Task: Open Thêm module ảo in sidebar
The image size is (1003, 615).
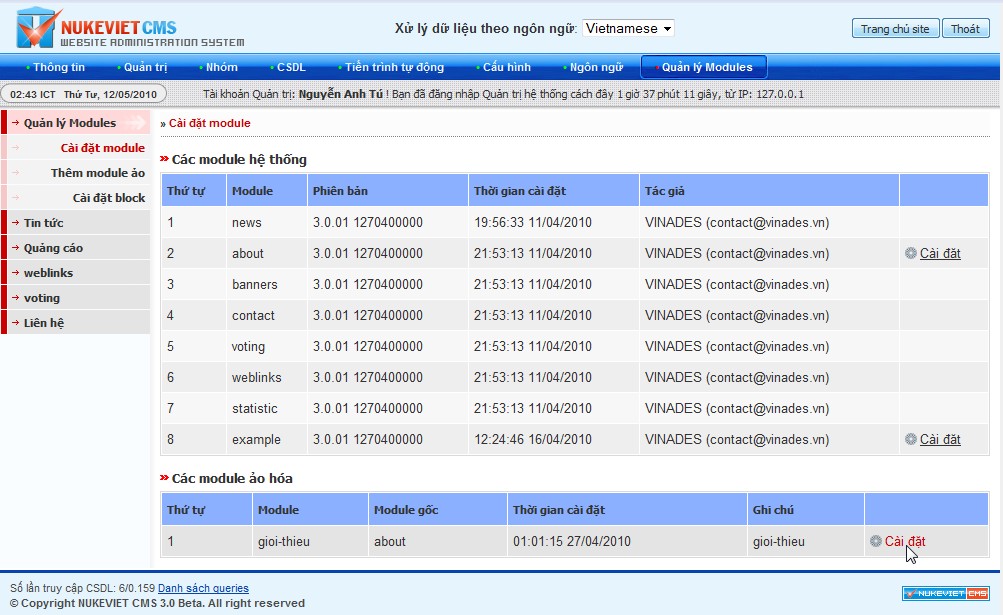Action: tap(98, 173)
